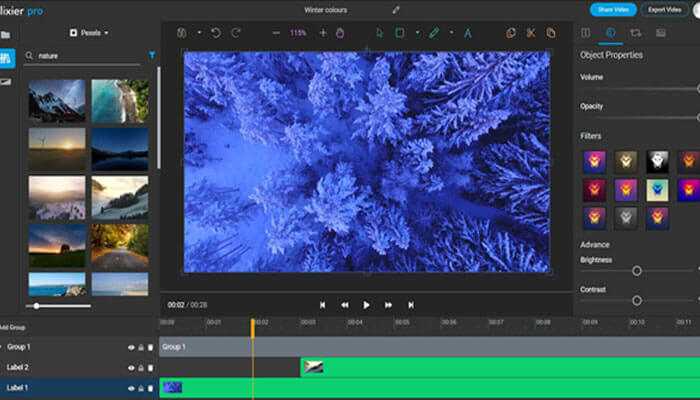Viewport: 700px width, 400px height.
Task: Rewind the preview
Action: 345,305
